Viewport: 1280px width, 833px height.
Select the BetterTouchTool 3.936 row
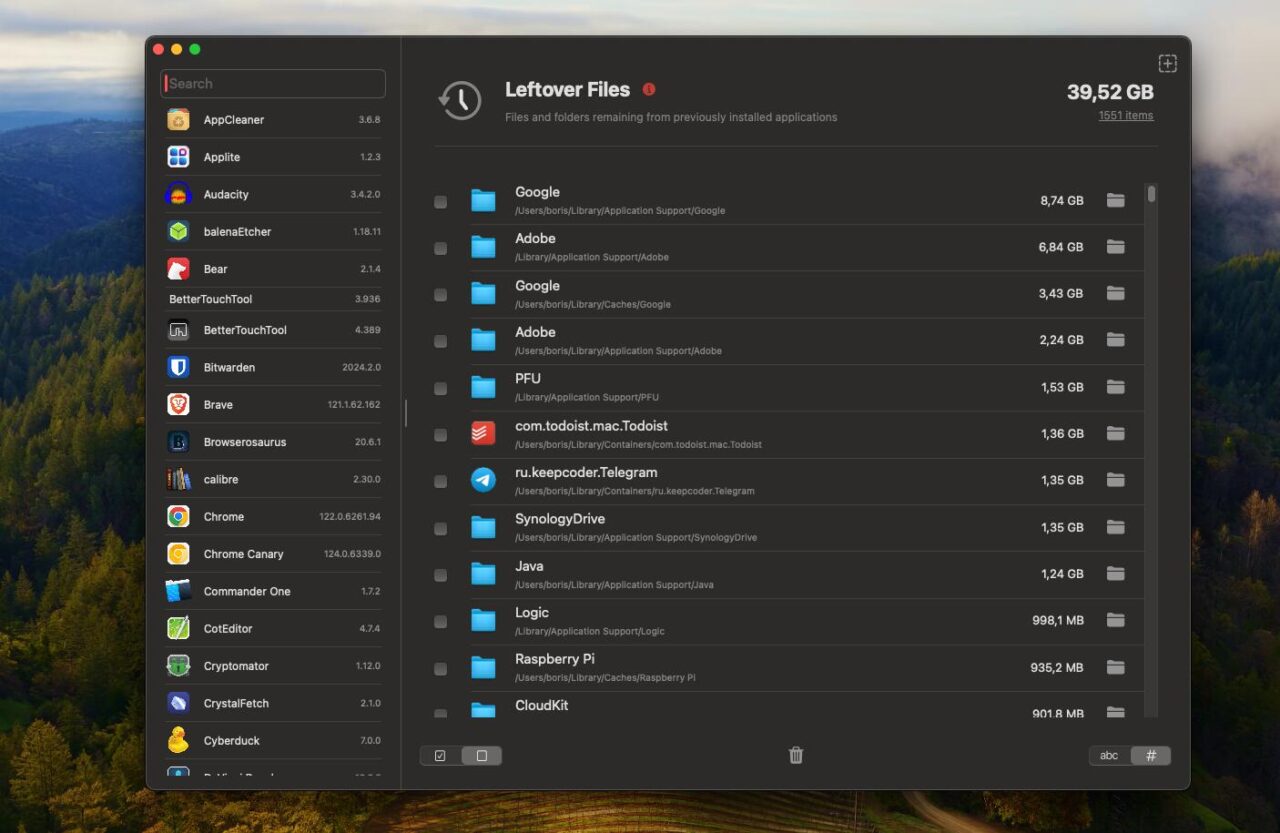(273, 299)
